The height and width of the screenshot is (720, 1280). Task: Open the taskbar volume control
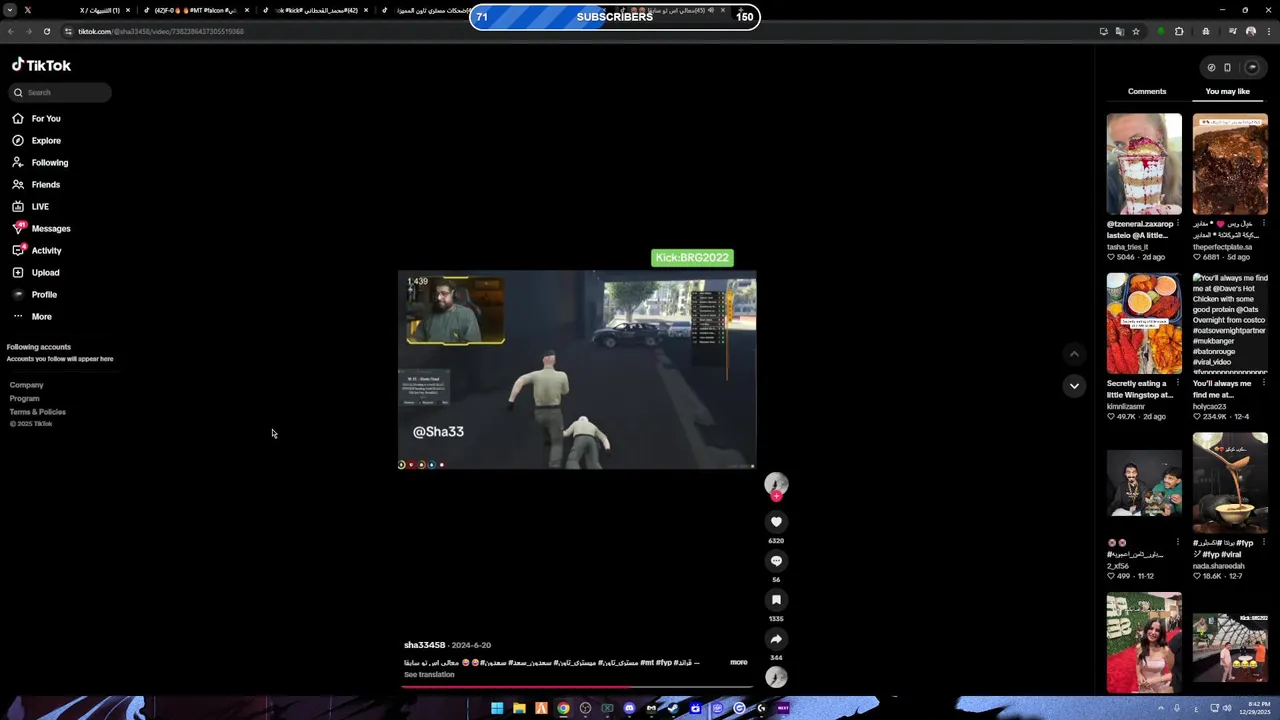[x=1227, y=708]
